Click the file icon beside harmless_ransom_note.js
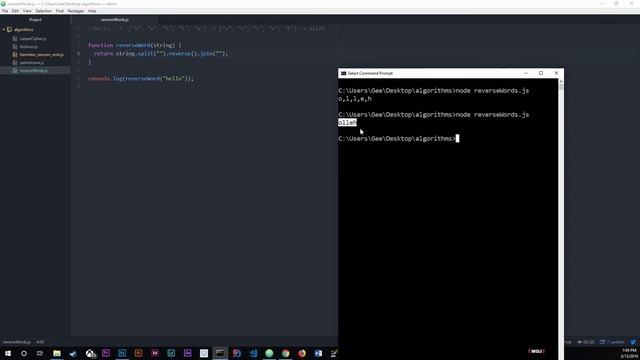This screenshot has width=640, height=360. (x=15, y=55)
